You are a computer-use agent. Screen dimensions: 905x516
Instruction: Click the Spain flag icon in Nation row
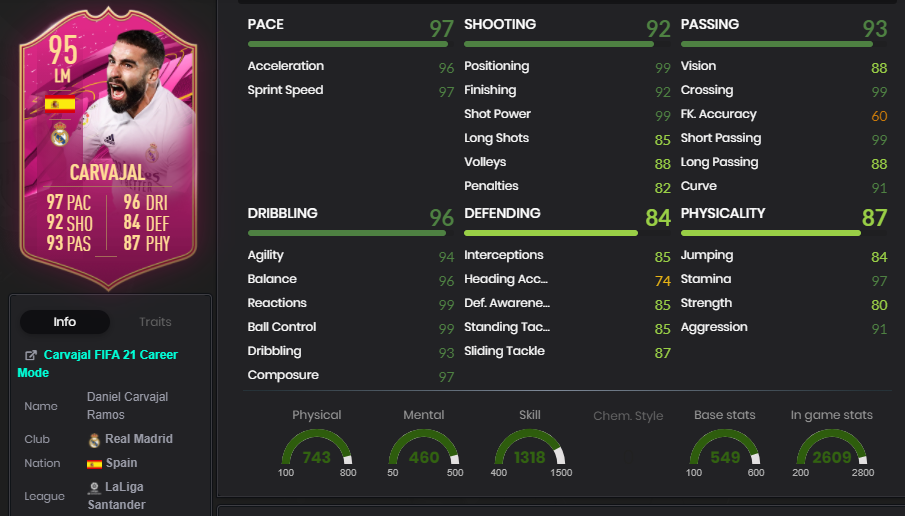click(x=94, y=463)
